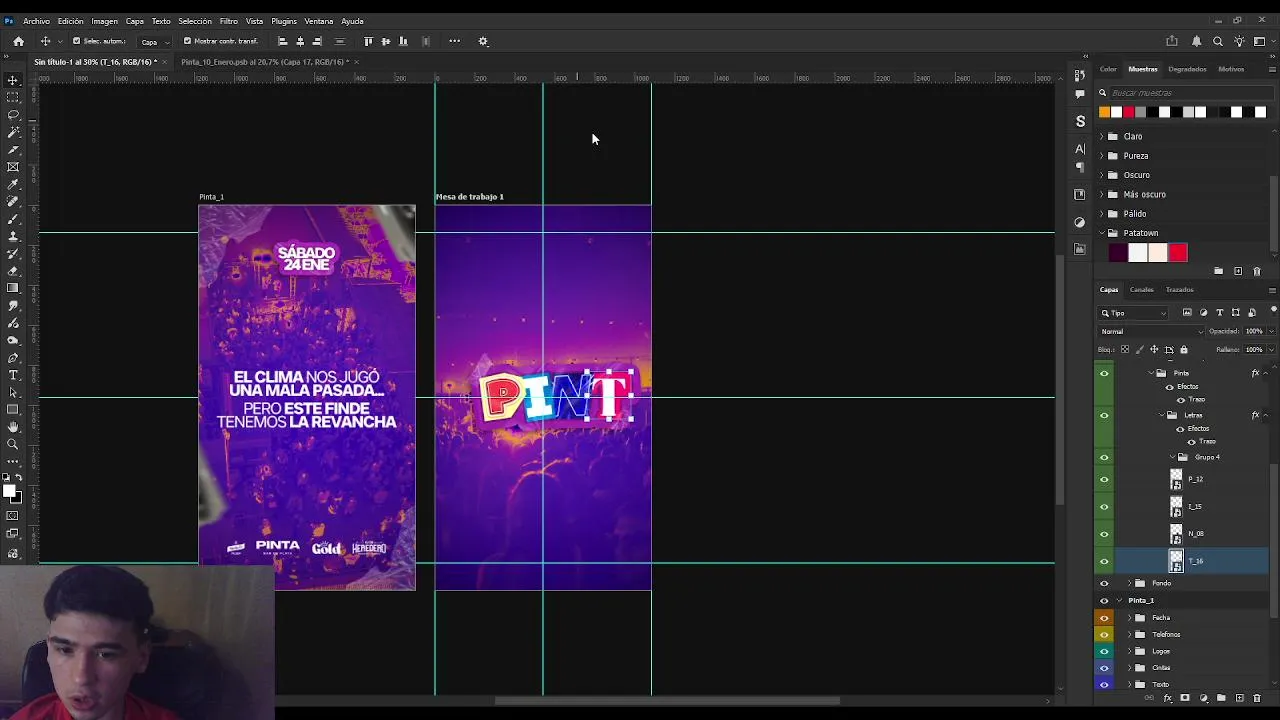Screen dimensions: 1280x720
Task: Select the Rectangular Marquee tool
Action: point(13,97)
